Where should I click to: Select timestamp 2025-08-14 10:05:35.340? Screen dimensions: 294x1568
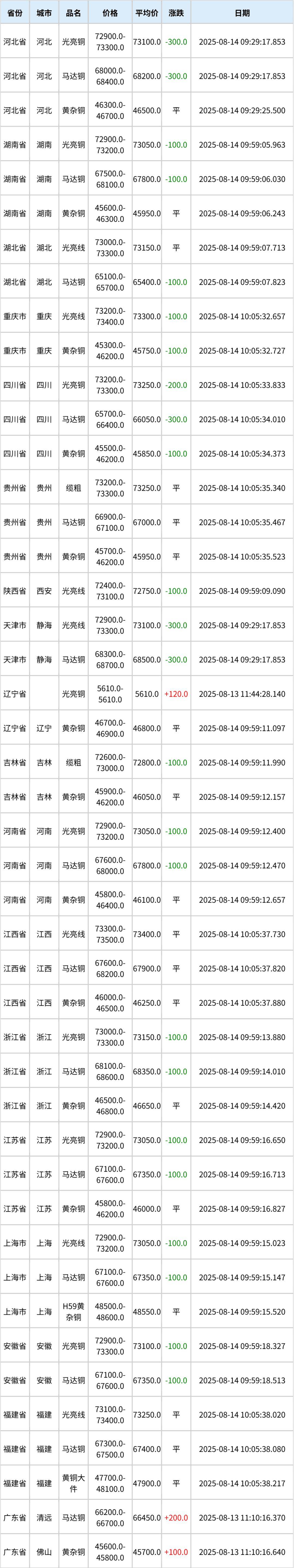click(242, 488)
